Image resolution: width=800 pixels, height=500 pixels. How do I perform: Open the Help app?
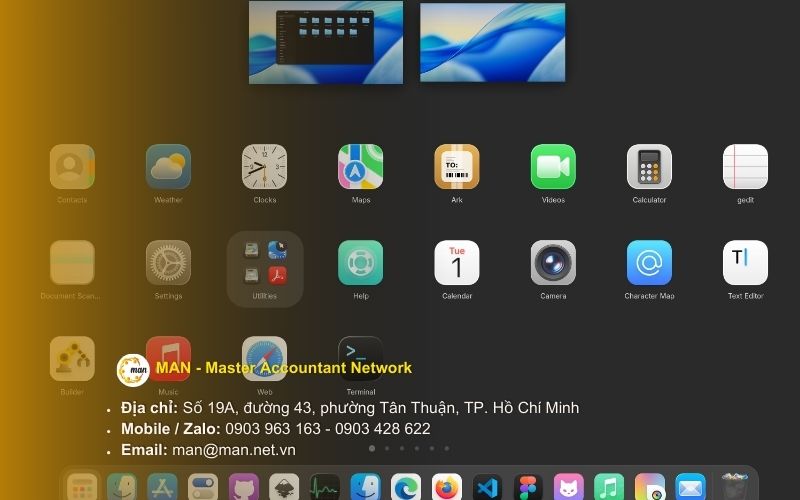(x=360, y=263)
